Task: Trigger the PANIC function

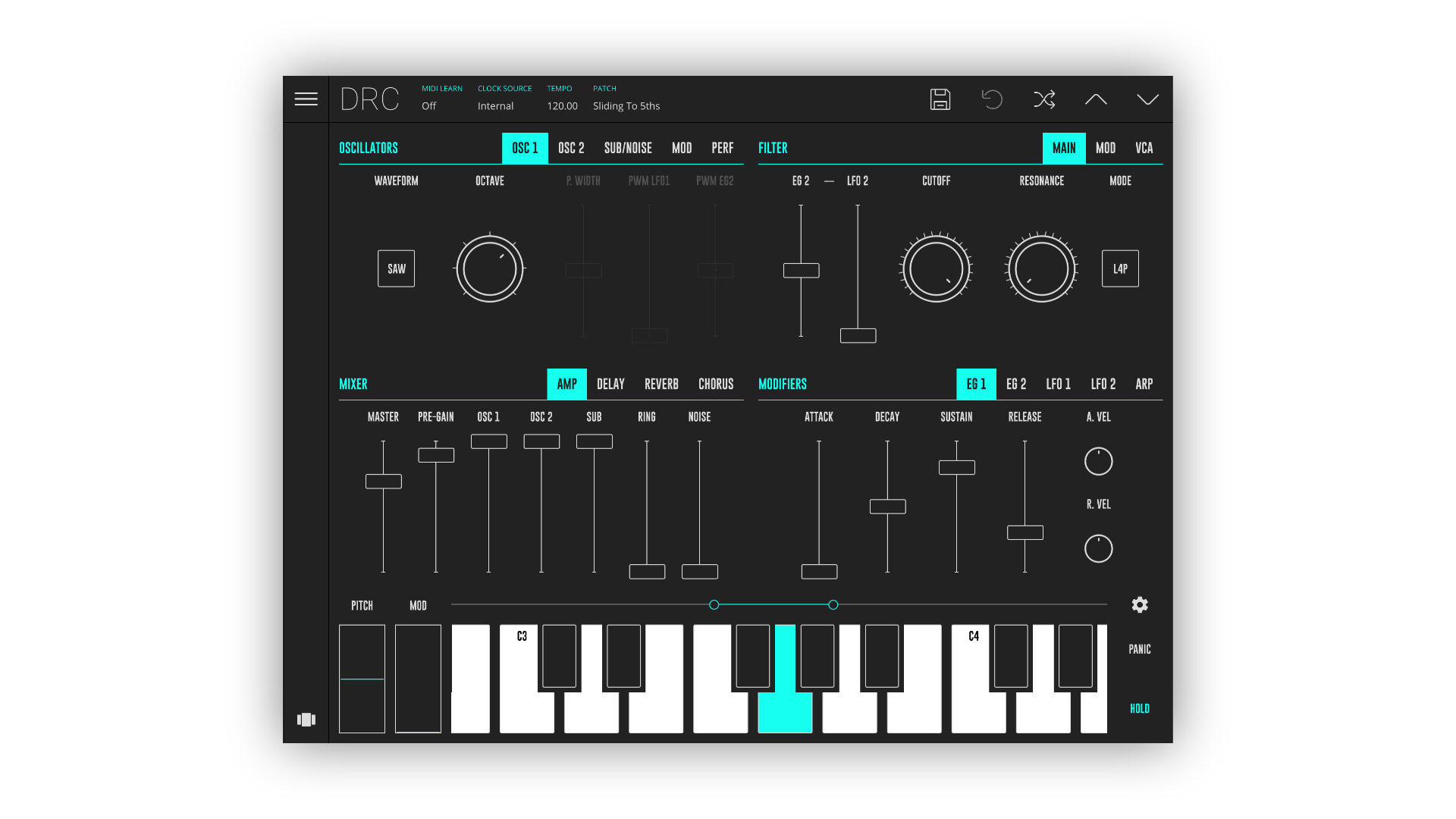Action: coord(1139,648)
